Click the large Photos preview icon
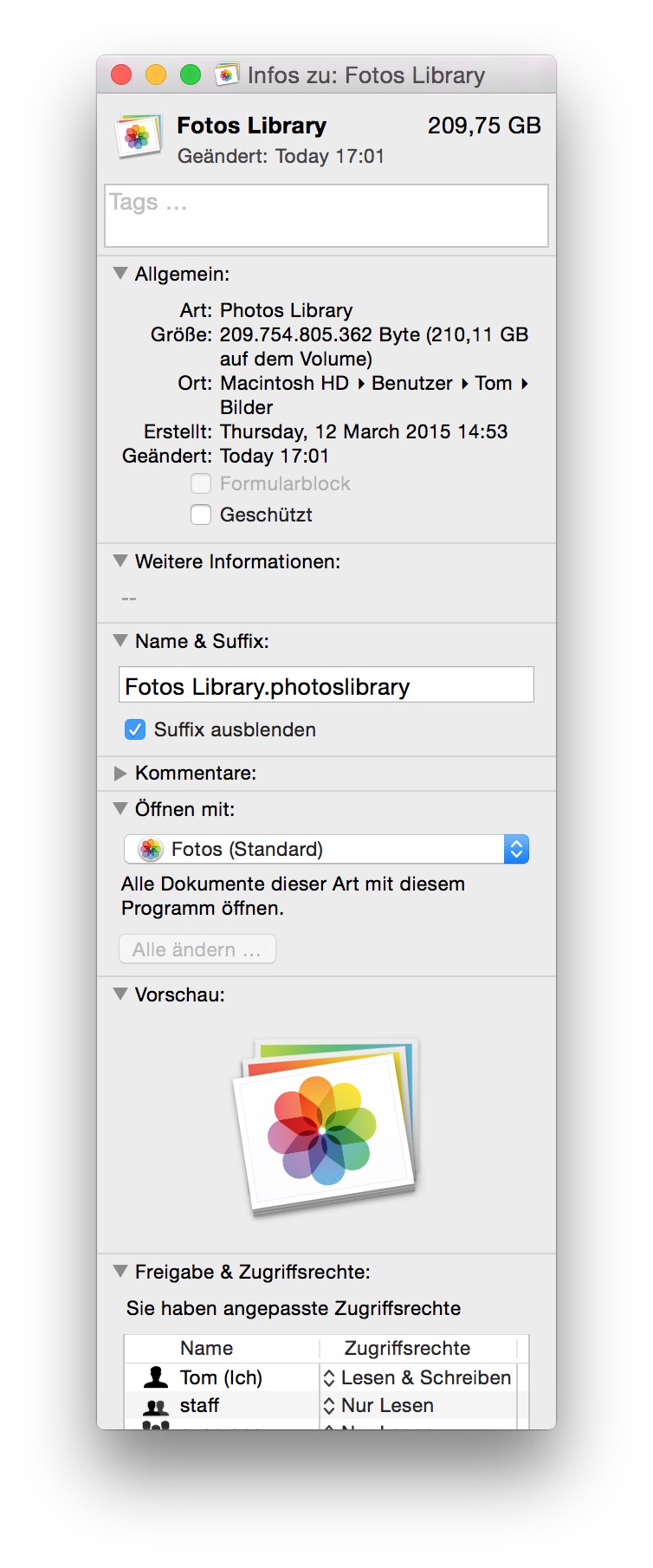The image size is (653, 1568). pyautogui.click(x=326, y=1126)
